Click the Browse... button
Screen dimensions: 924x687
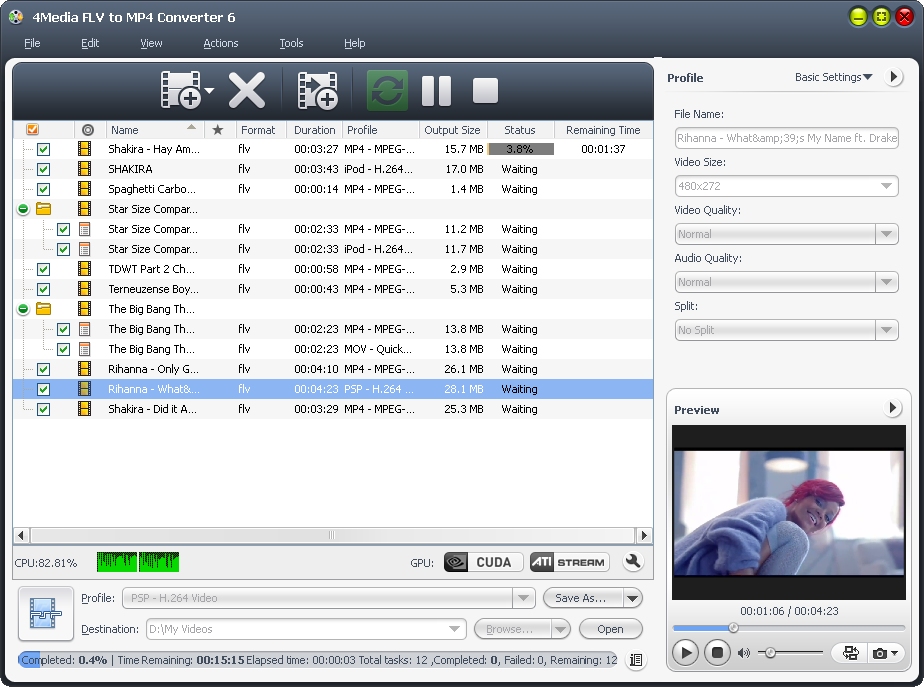coord(512,629)
